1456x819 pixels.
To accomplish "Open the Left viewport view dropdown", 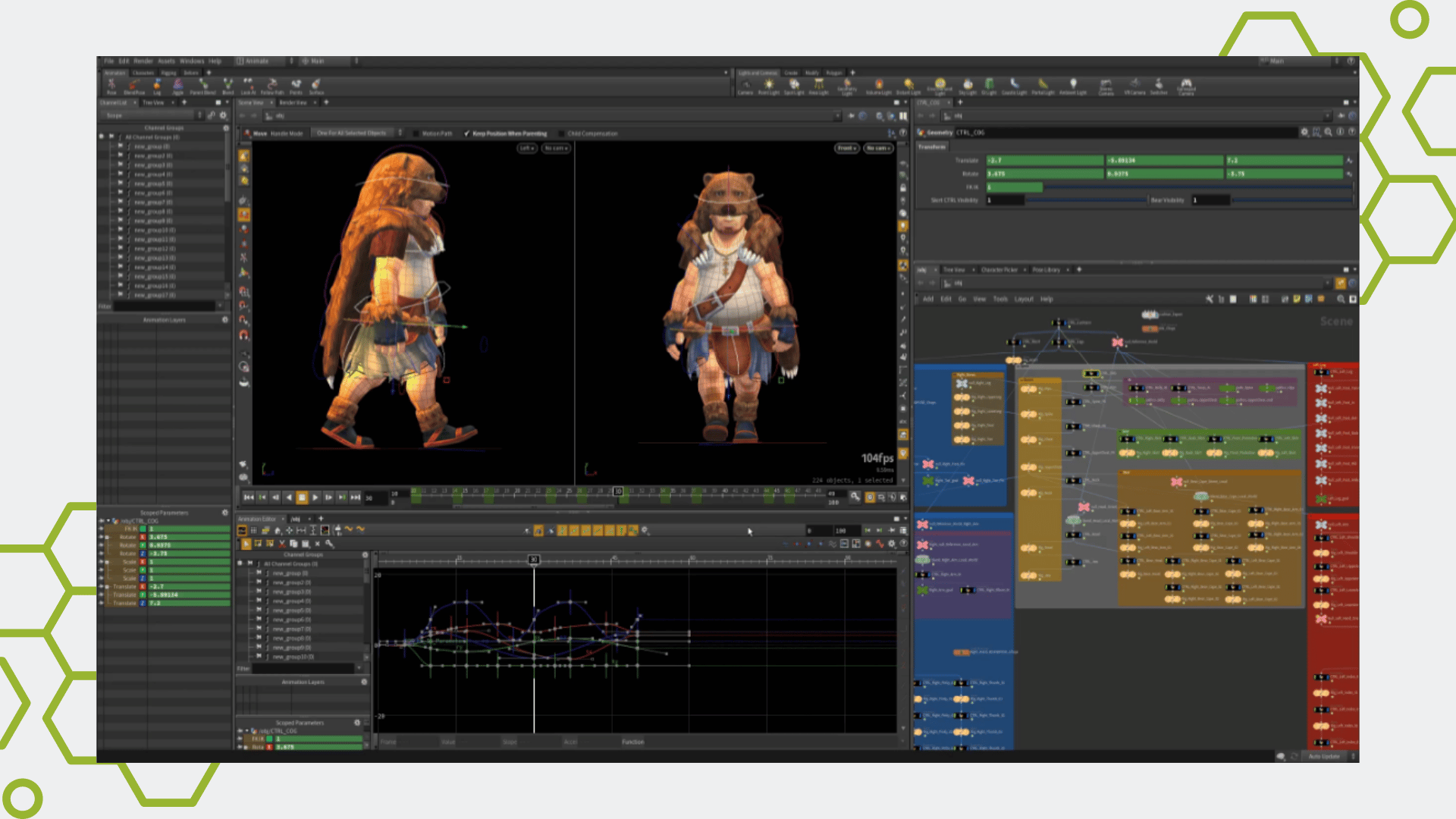I will click(x=527, y=148).
